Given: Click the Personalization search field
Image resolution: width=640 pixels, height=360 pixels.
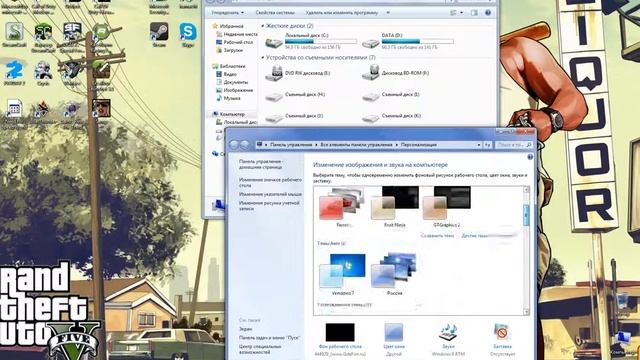Looking at the screenshot, I should (x=514, y=145).
